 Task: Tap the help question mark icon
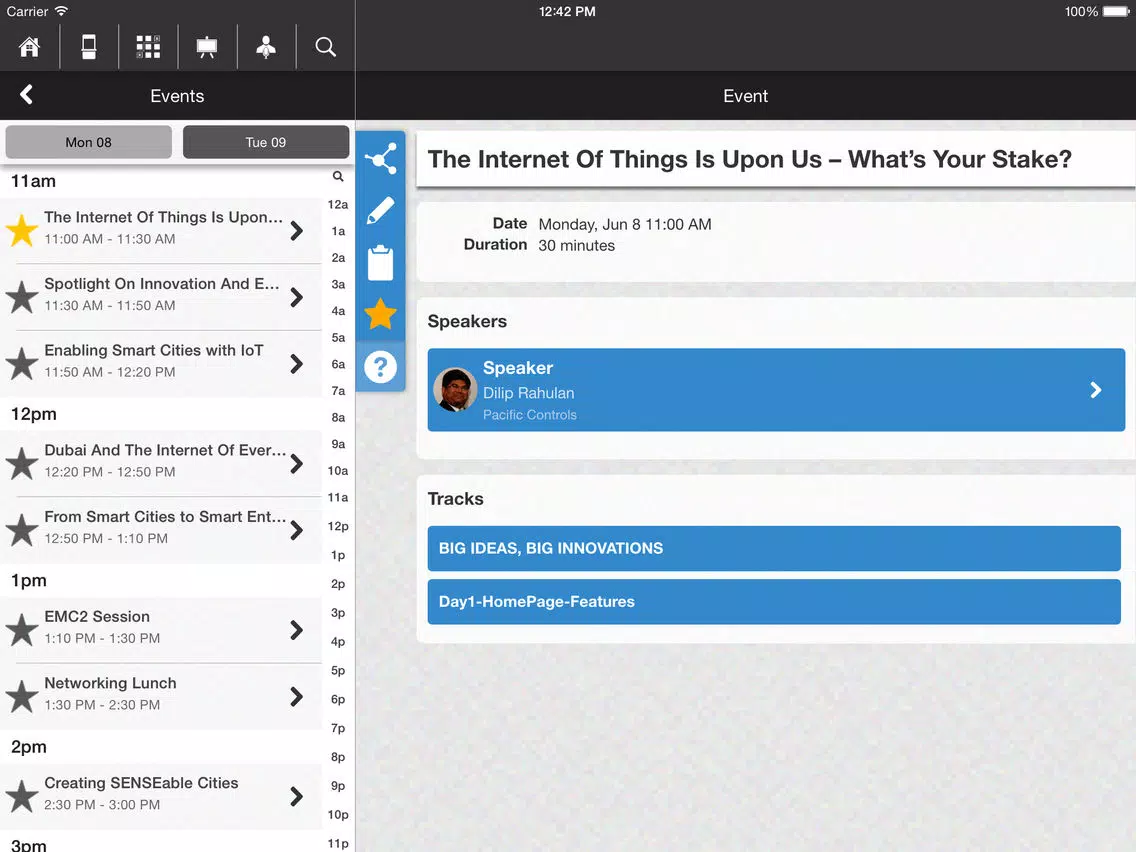pyautogui.click(x=380, y=367)
